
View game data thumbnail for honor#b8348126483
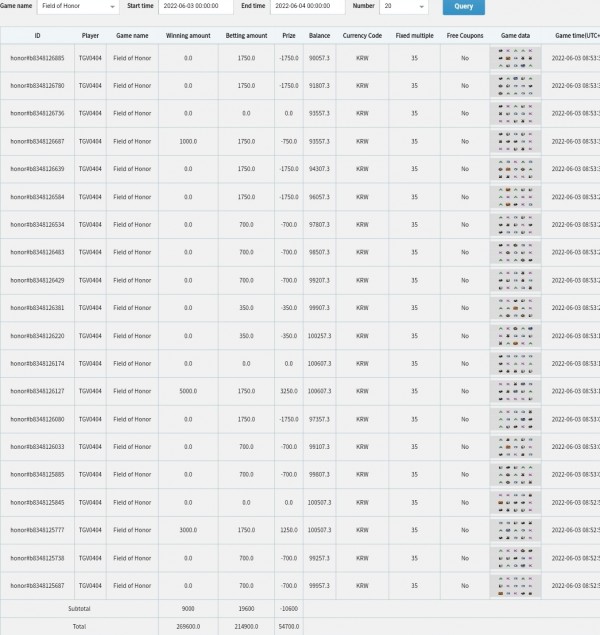click(515, 252)
